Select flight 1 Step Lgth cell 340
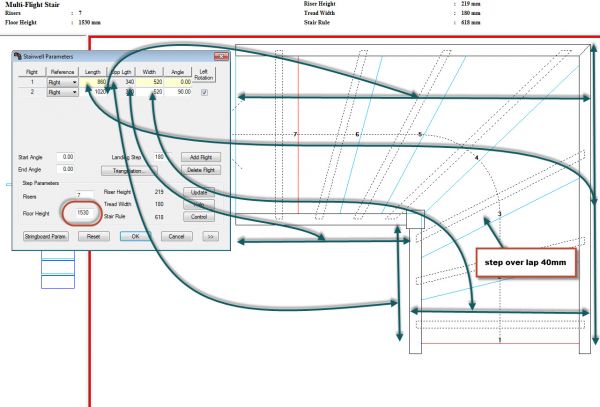The height and width of the screenshot is (407, 600). pos(121,82)
